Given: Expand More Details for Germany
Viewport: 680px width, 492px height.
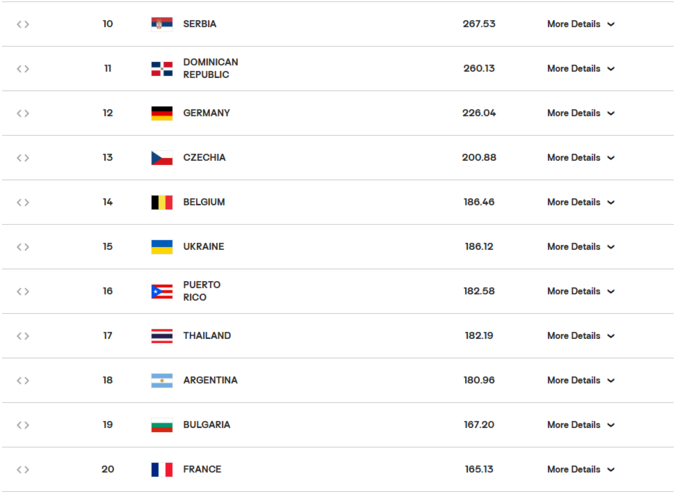Looking at the screenshot, I should point(580,113).
